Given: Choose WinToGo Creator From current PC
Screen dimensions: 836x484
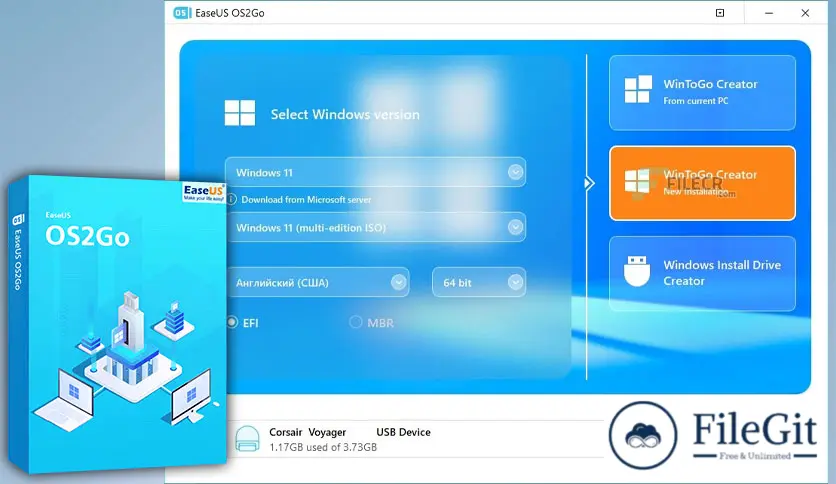Looking at the screenshot, I should click(702, 93).
